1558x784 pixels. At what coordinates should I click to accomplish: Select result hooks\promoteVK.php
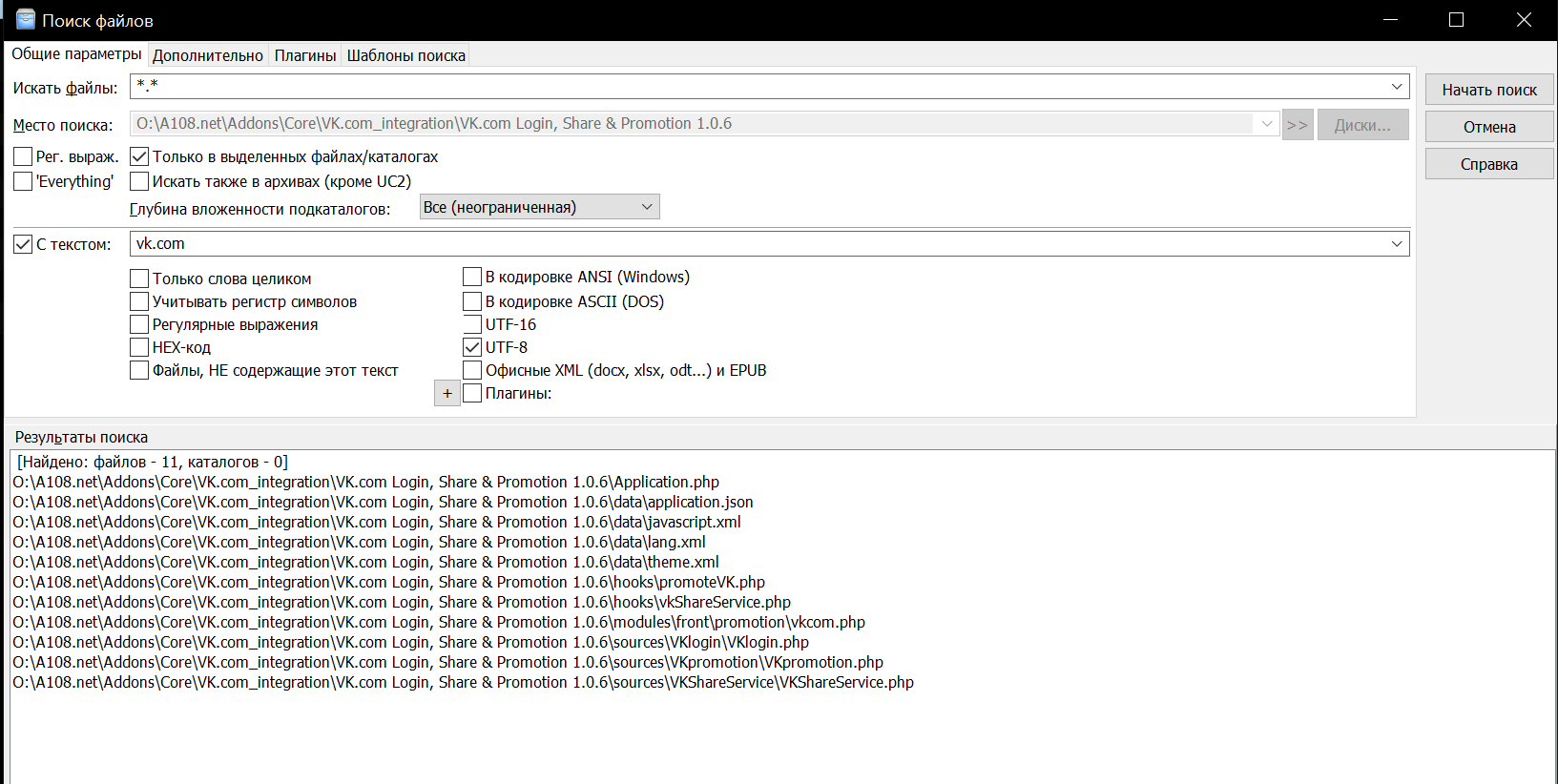(x=388, y=583)
